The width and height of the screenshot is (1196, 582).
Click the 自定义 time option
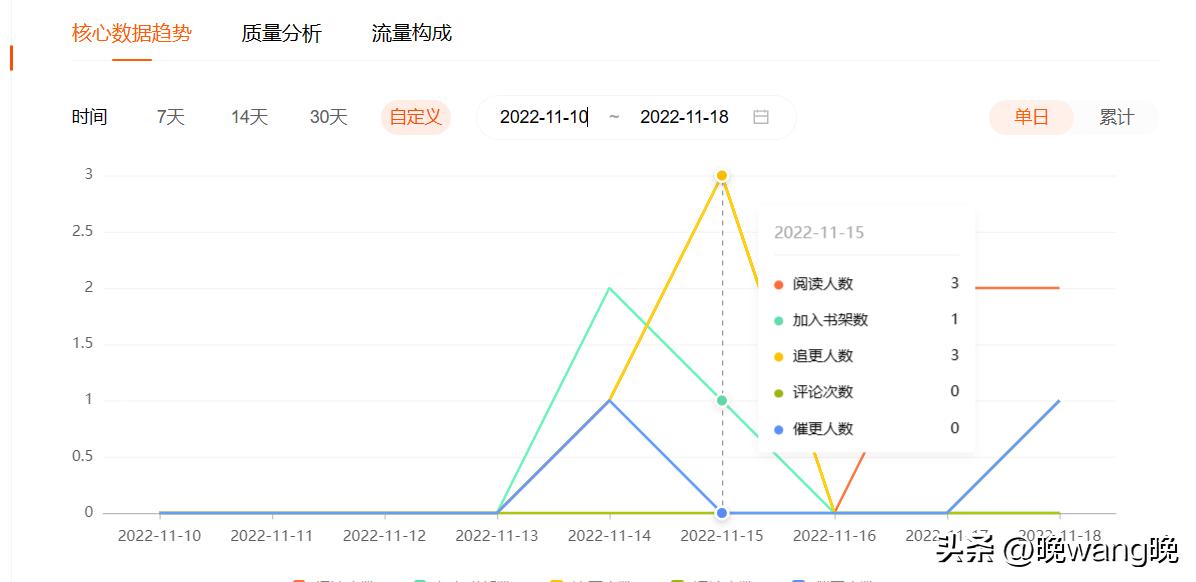tap(415, 116)
